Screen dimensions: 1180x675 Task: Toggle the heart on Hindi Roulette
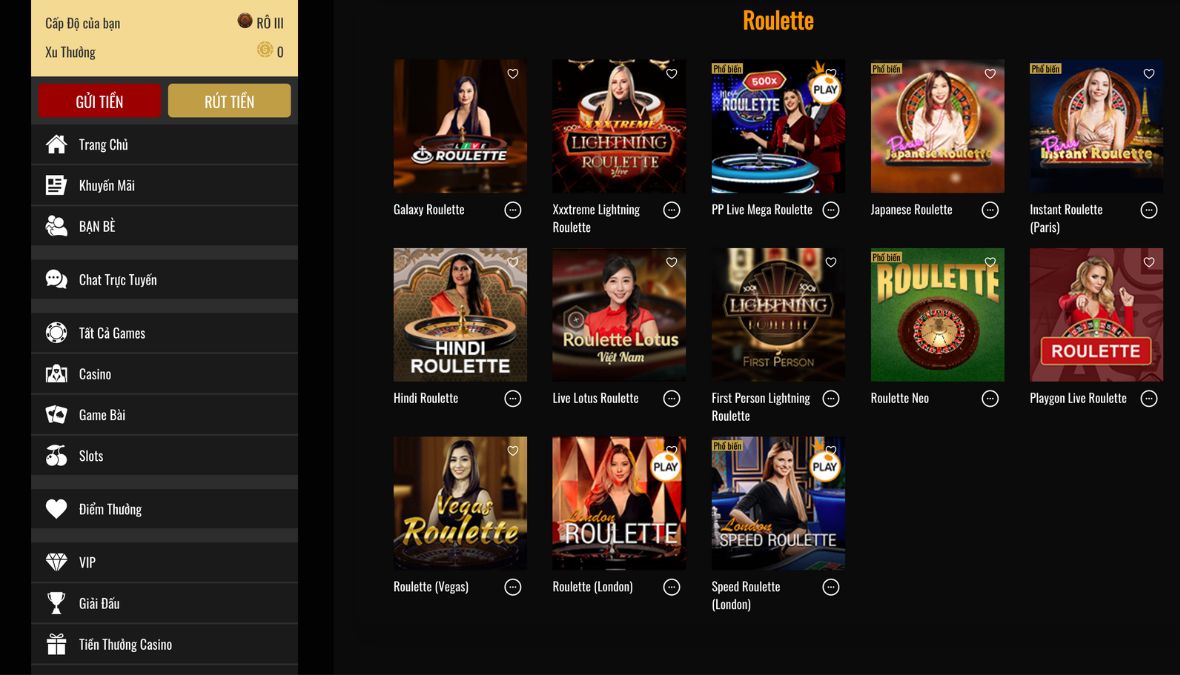(512, 262)
